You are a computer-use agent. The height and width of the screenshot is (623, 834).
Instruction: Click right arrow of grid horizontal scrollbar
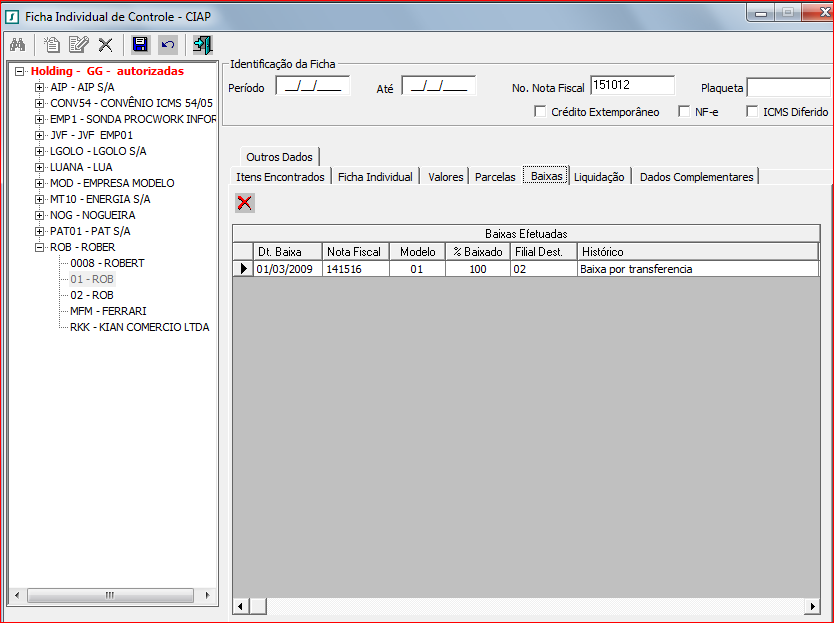(x=811, y=607)
